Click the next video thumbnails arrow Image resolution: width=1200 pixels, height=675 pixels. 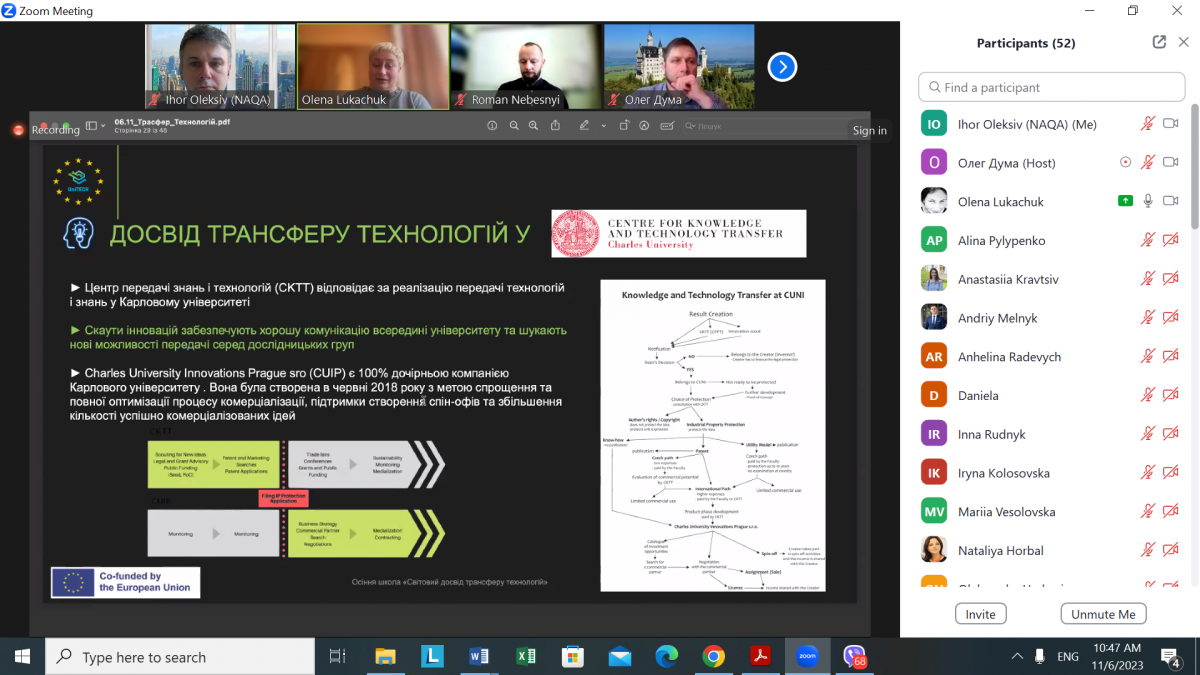pos(782,67)
